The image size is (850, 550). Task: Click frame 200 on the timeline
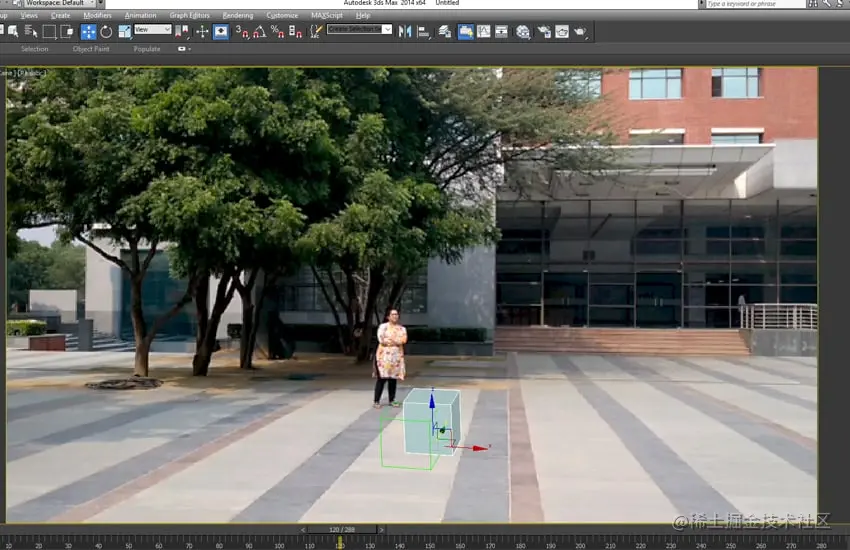tap(580, 545)
